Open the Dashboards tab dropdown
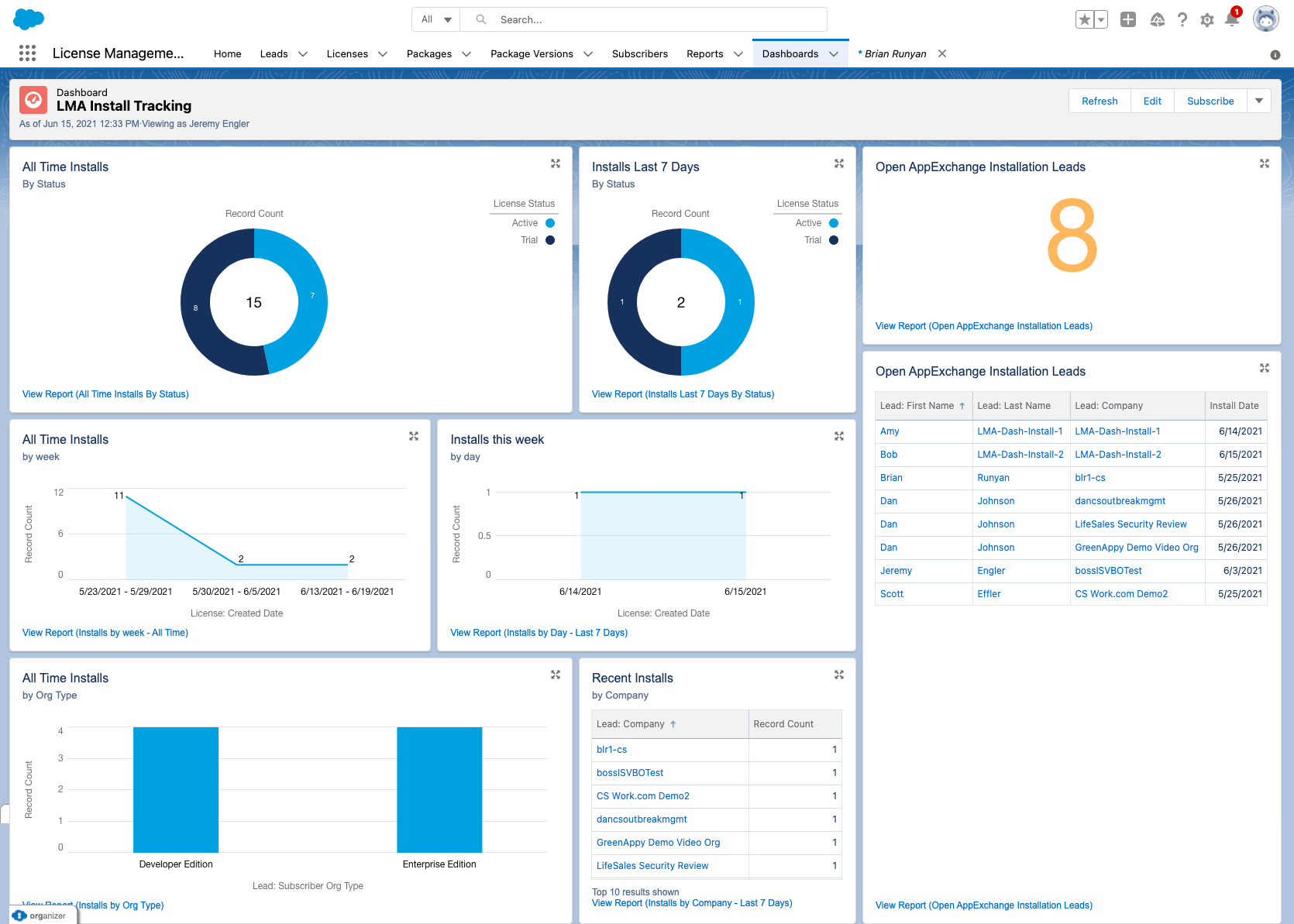The height and width of the screenshot is (924, 1294). coord(835,53)
